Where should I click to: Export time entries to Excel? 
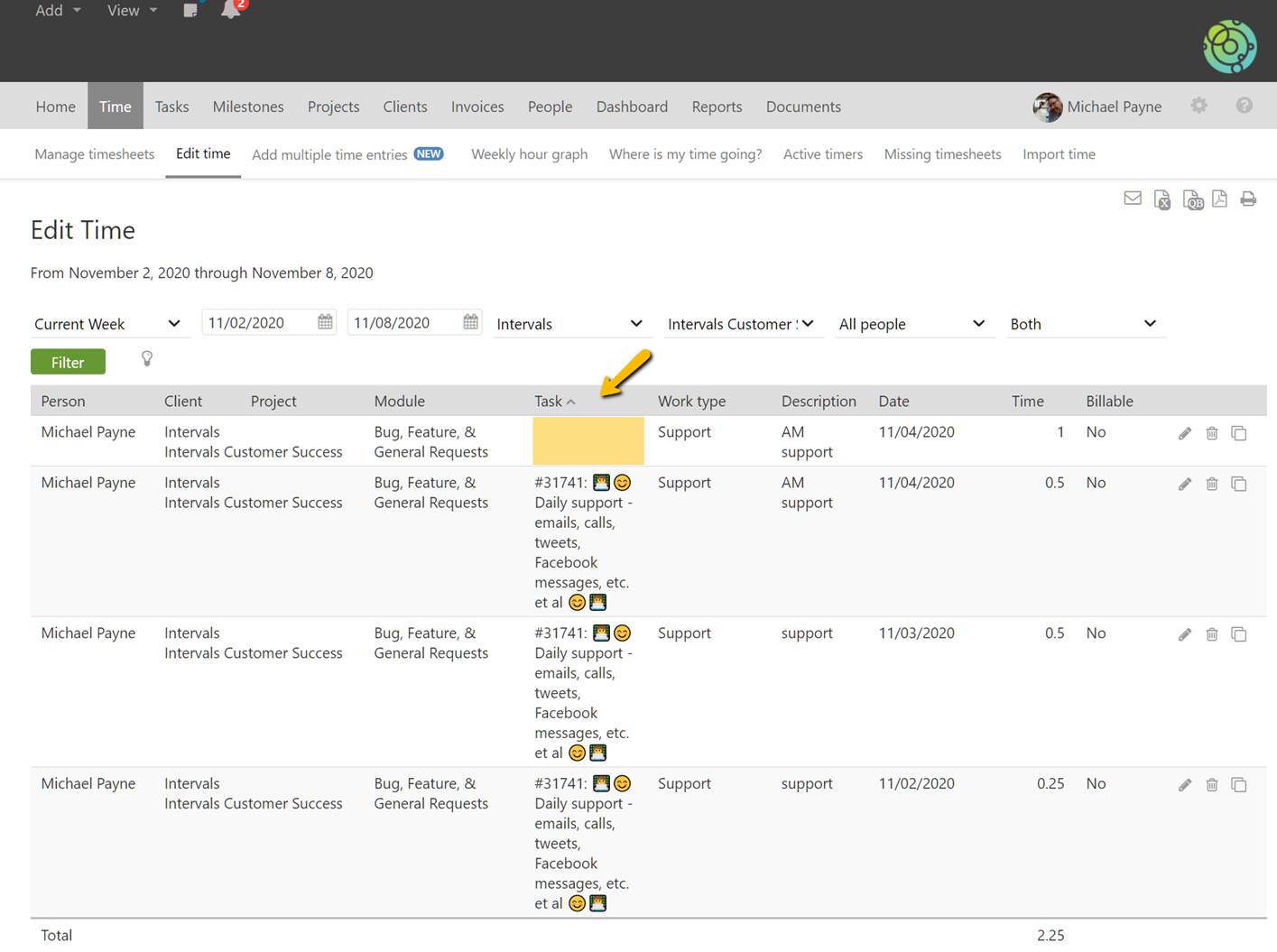click(x=1162, y=199)
